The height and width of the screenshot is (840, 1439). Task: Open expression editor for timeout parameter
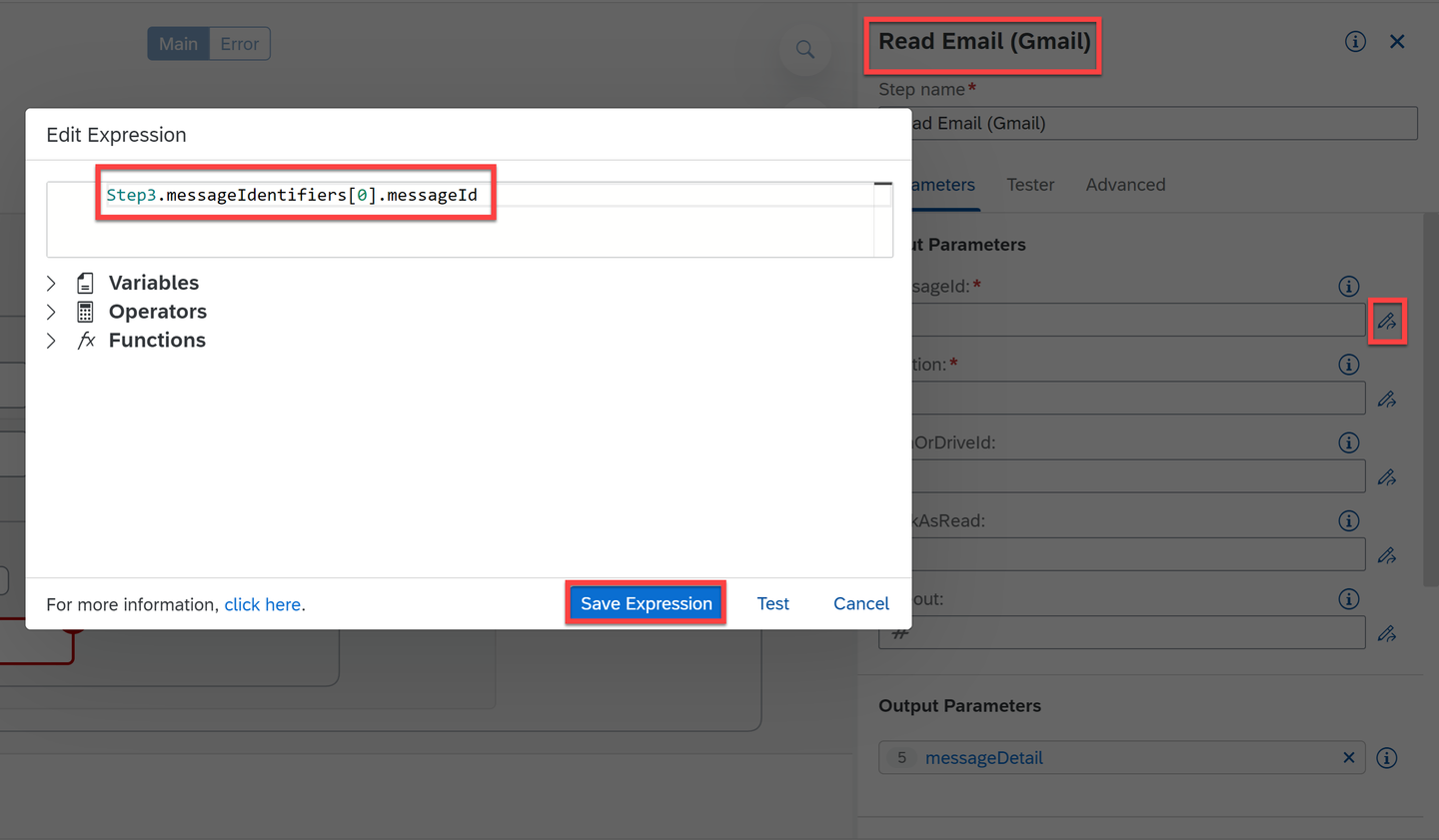click(x=1387, y=633)
